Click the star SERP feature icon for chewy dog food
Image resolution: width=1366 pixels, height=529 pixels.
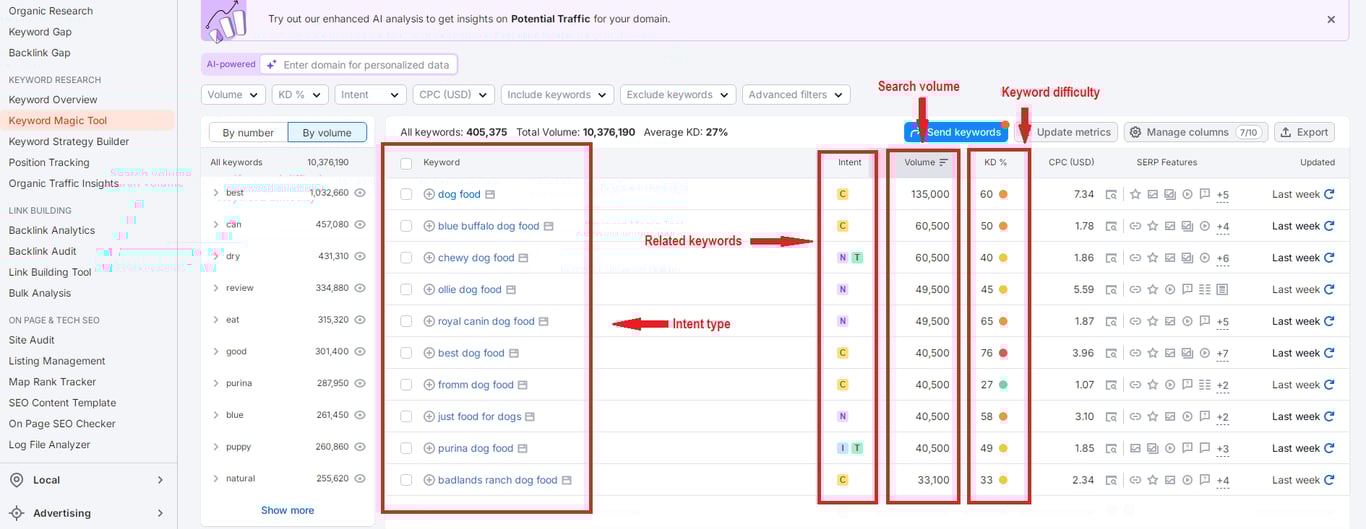1153,258
